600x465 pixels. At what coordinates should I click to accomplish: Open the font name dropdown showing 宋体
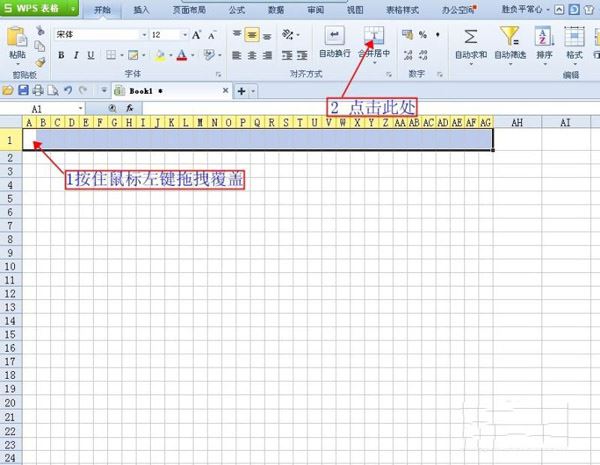(x=142, y=35)
